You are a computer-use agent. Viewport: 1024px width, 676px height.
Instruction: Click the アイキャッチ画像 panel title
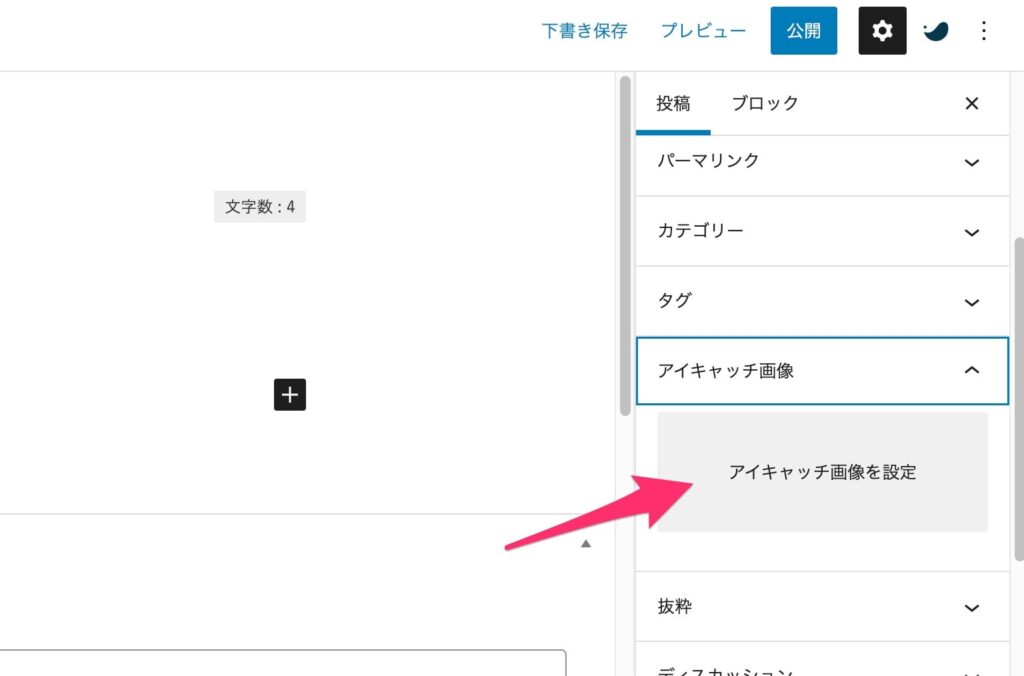[x=726, y=370]
